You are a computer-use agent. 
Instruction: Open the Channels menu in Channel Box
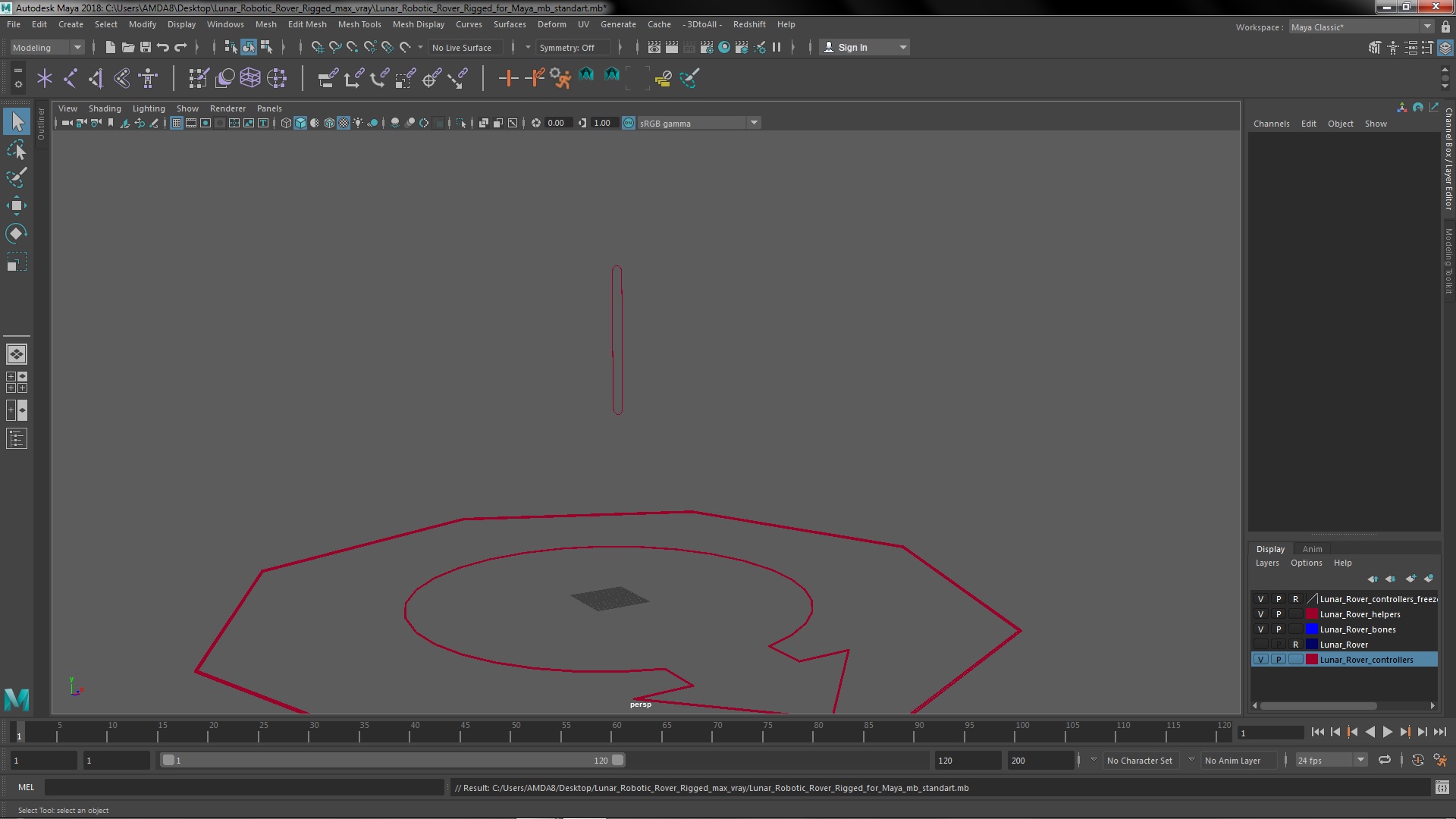(x=1271, y=124)
